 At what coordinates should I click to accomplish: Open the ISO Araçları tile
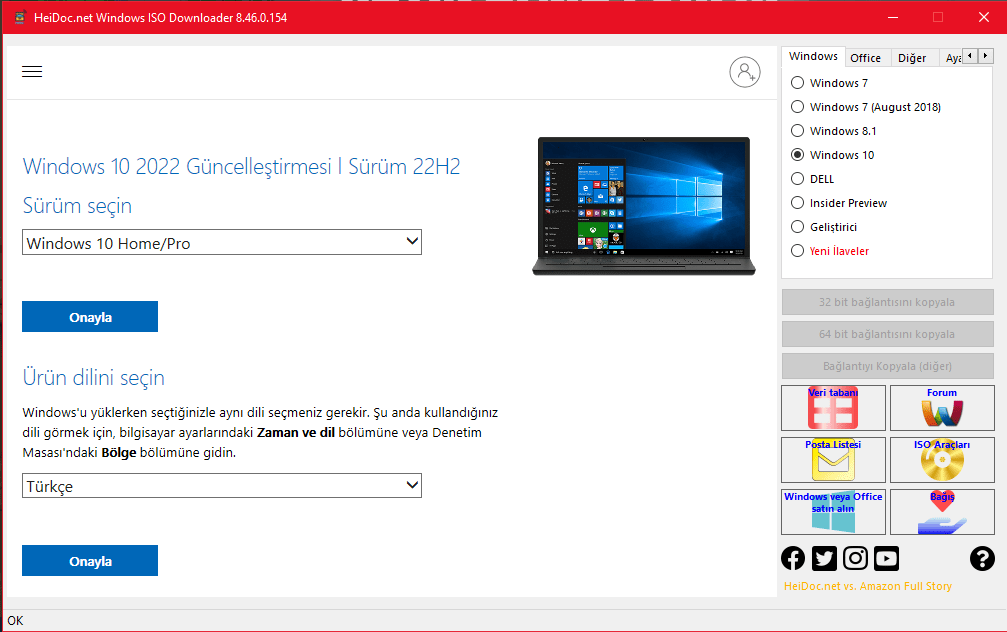pos(941,460)
